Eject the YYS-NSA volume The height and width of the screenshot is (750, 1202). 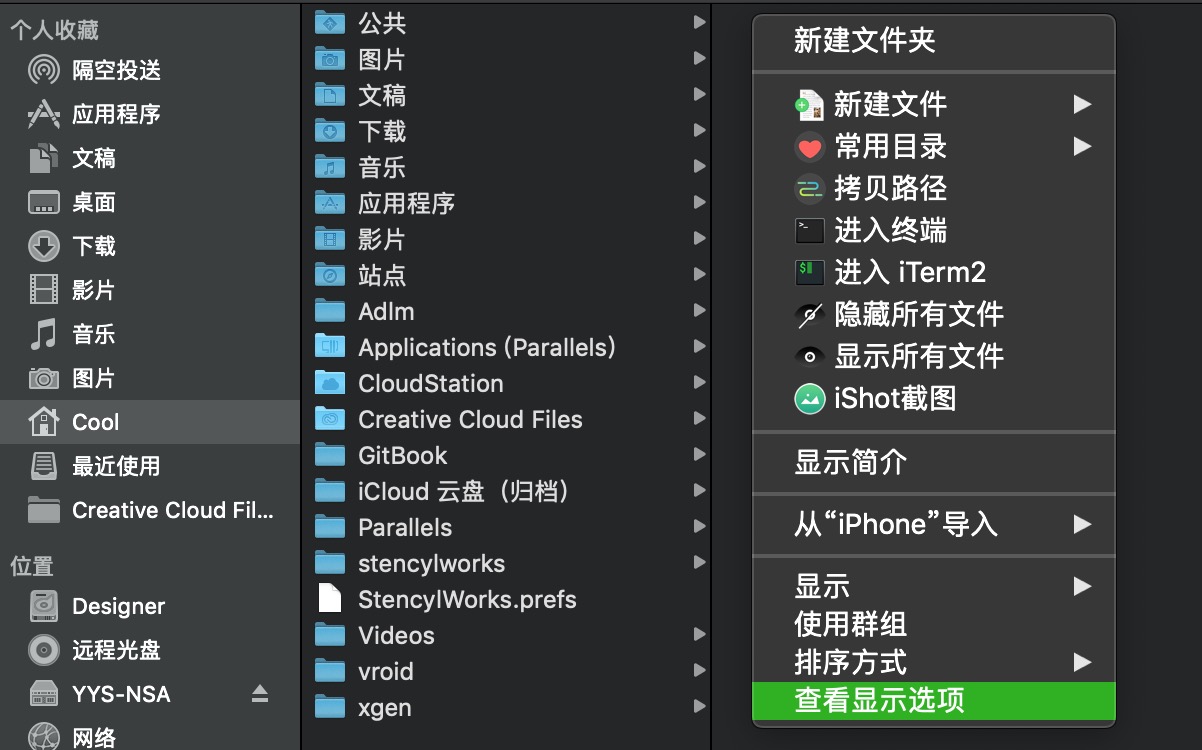click(260, 694)
